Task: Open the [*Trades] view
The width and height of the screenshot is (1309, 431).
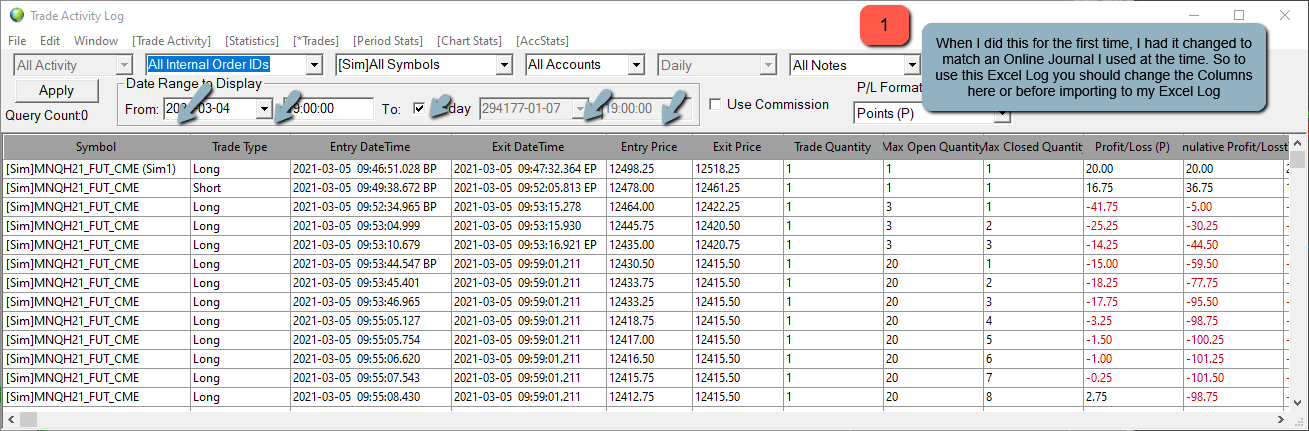Action: pos(316,41)
